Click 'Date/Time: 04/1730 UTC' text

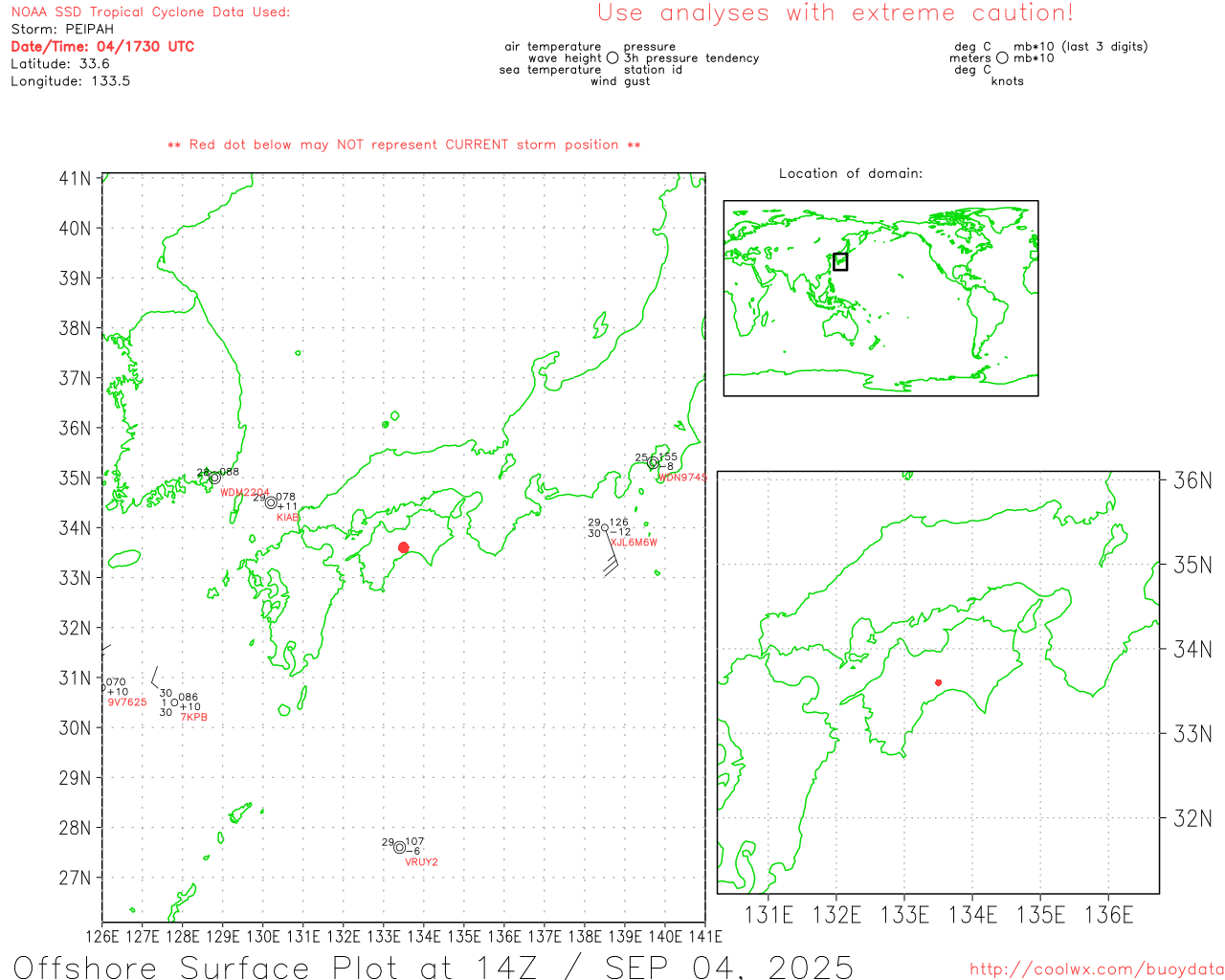click(102, 47)
